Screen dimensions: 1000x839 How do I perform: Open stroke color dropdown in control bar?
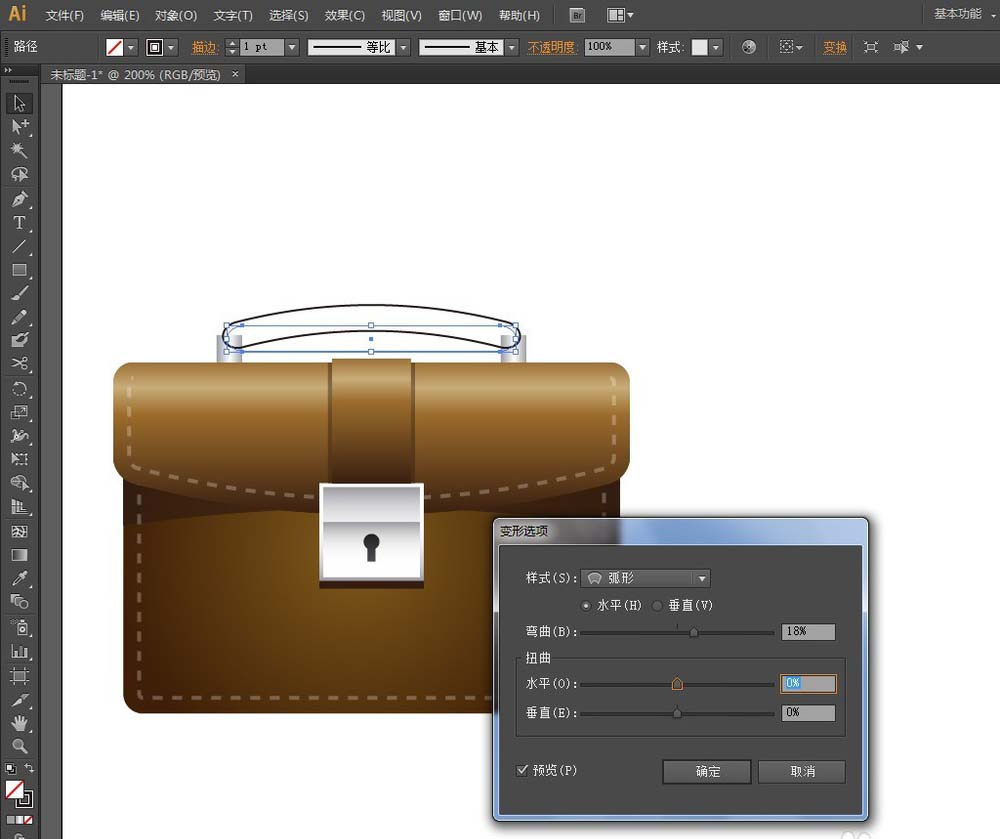click(171, 47)
